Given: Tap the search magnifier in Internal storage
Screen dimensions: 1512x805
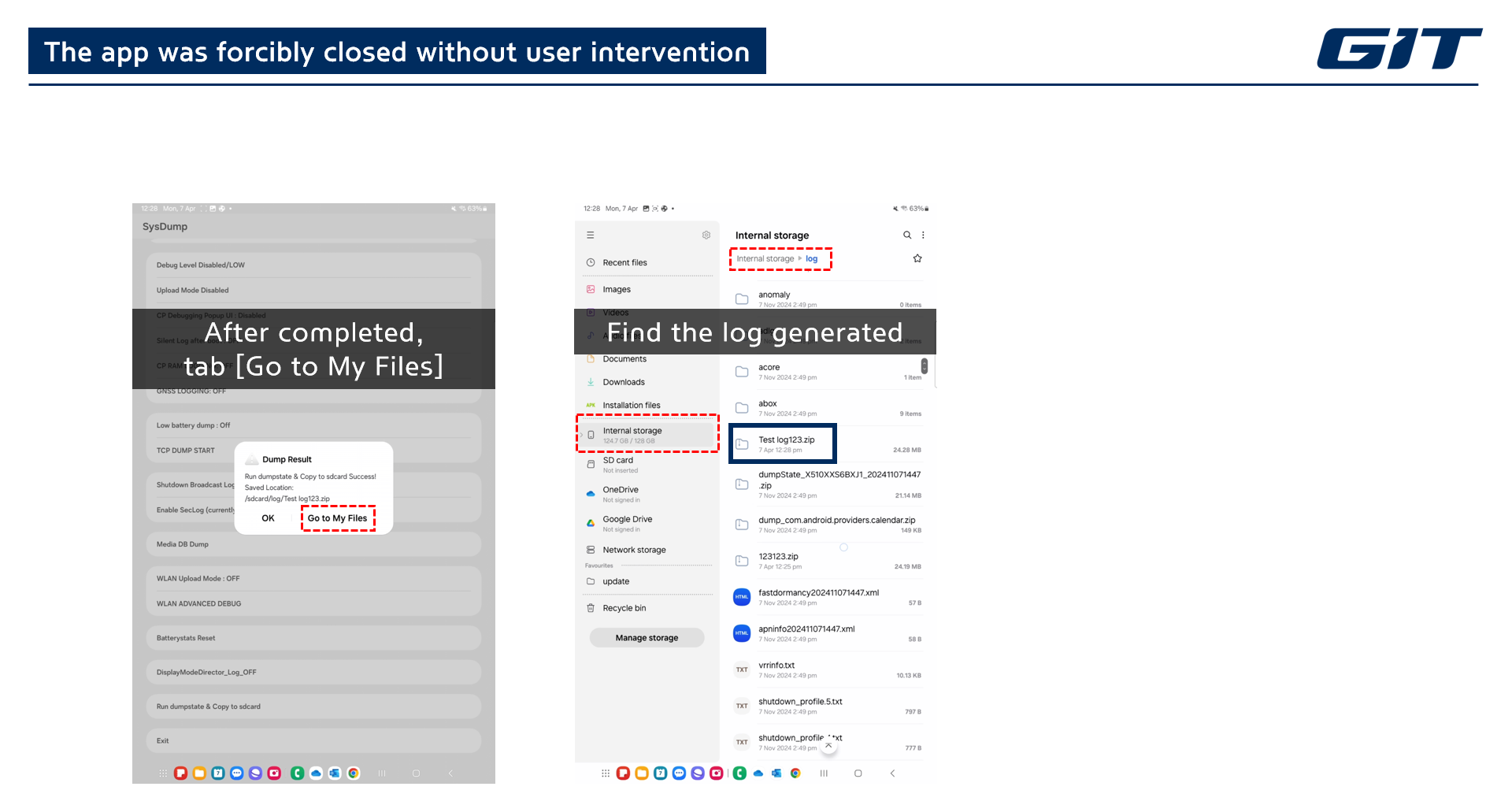Looking at the screenshot, I should pyautogui.click(x=907, y=235).
